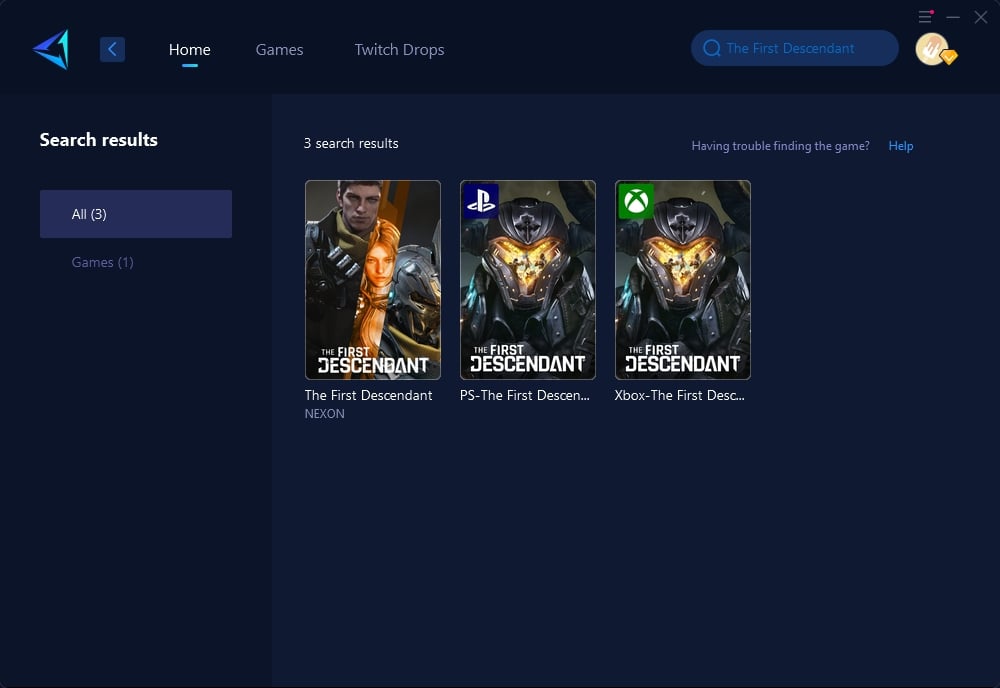Image resolution: width=1000 pixels, height=688 pixels.
Task: Click the search magnifier icon
Action: 712,48
